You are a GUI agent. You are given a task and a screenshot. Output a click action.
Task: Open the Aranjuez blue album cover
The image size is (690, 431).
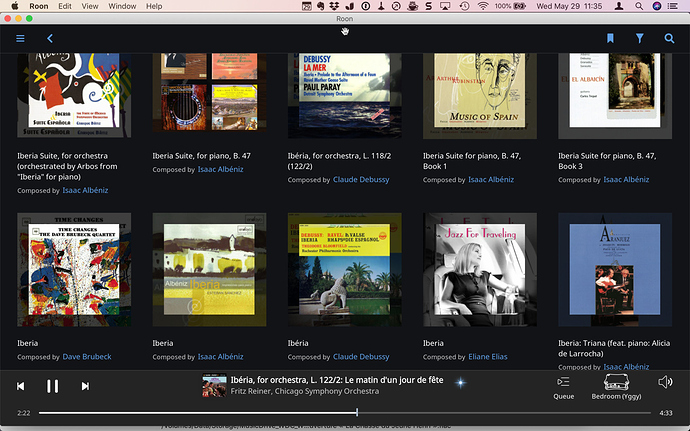pos(615,269)
